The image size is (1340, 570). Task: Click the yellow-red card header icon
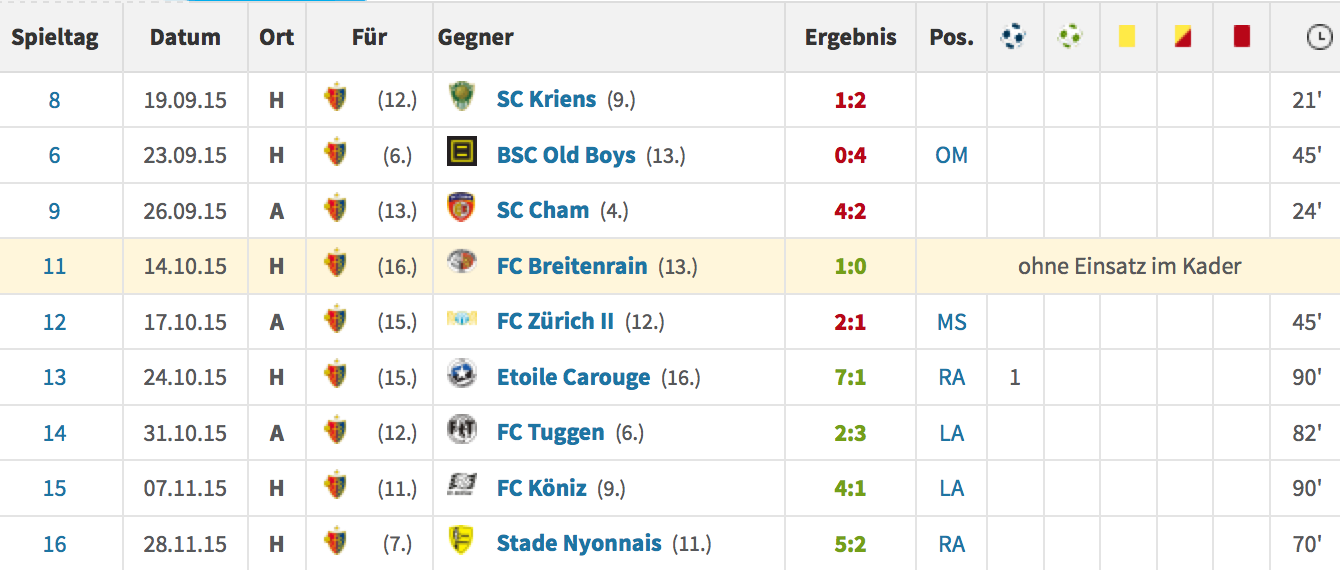point(1184,37)
